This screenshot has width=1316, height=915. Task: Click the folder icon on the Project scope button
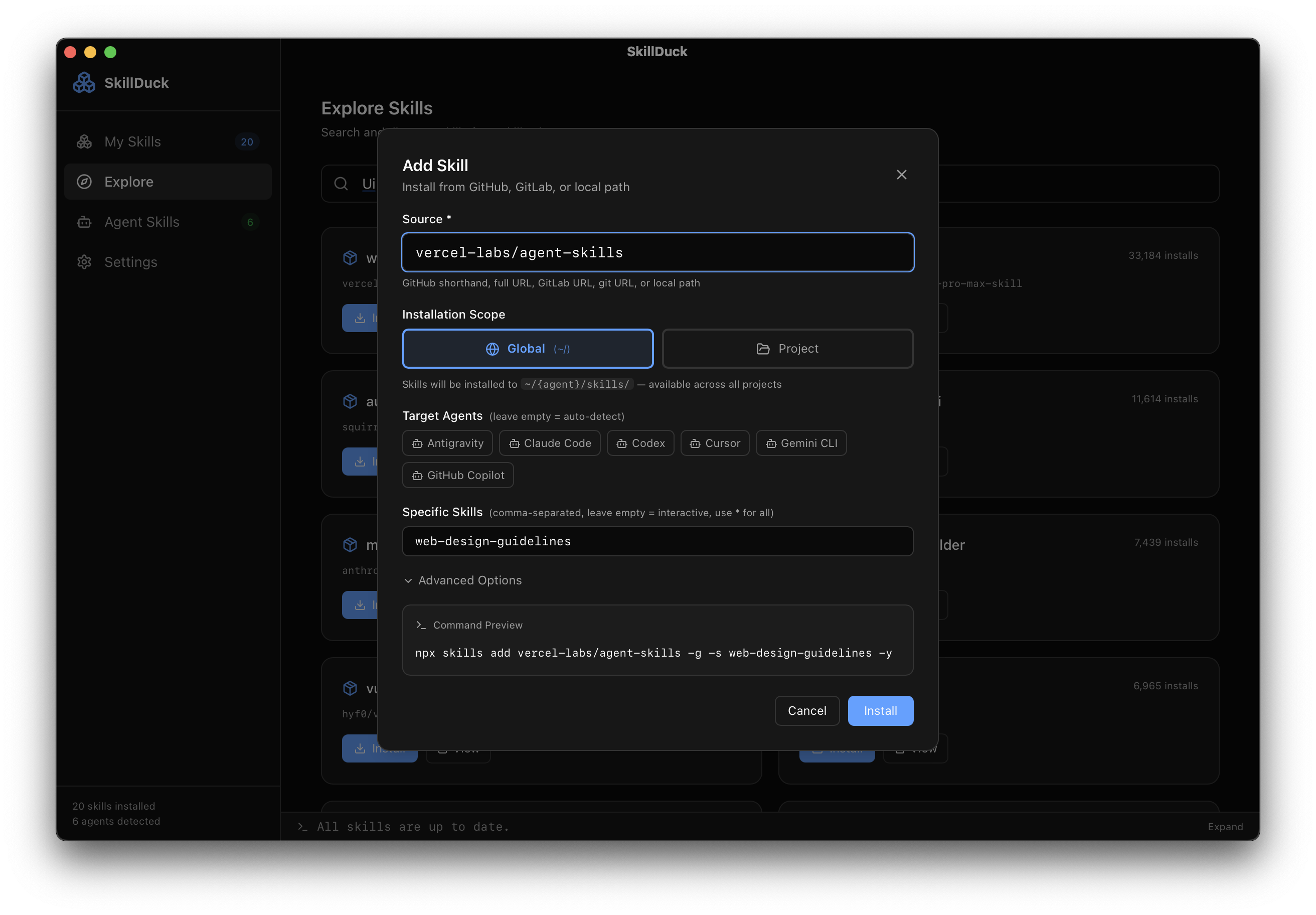[763, 349]
